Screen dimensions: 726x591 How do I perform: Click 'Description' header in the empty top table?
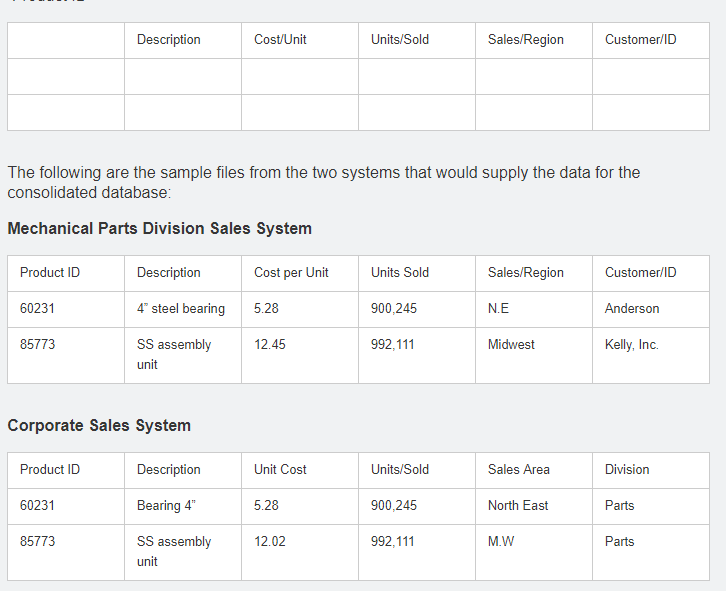tap(169, 40)
